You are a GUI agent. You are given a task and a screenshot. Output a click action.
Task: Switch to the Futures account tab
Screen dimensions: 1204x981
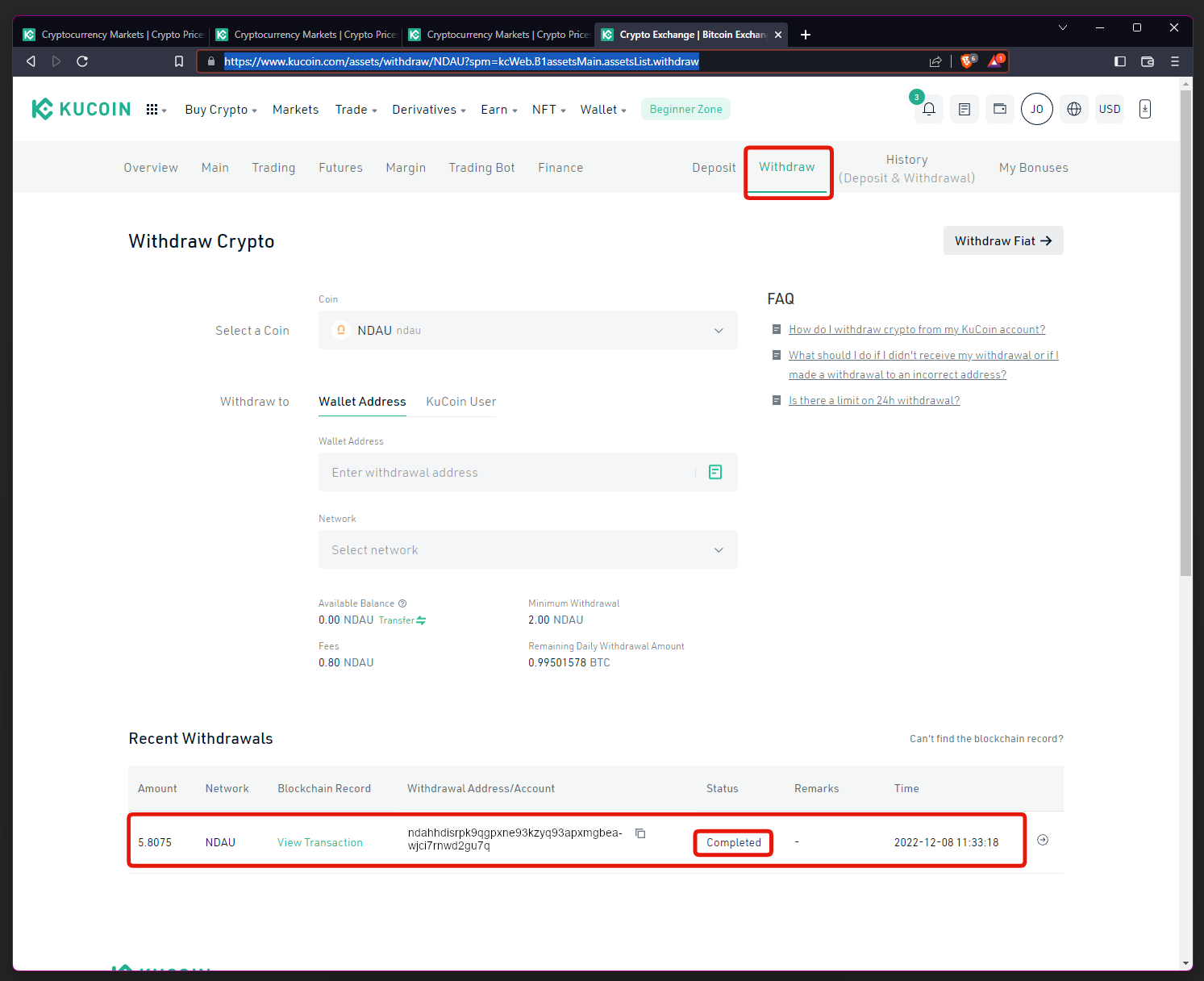340,168
